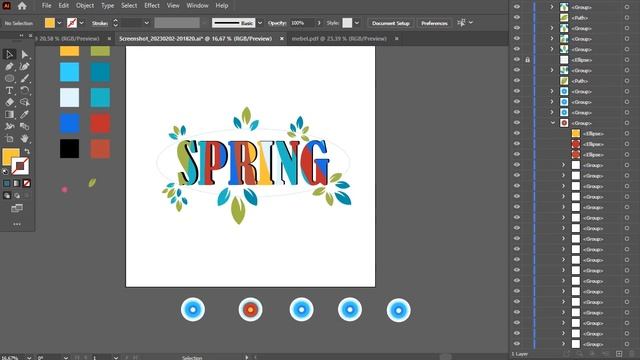The width and height of the screenshot is (640, 360).
Task: Select the Gradient tool
Action: tap(9, 114)
